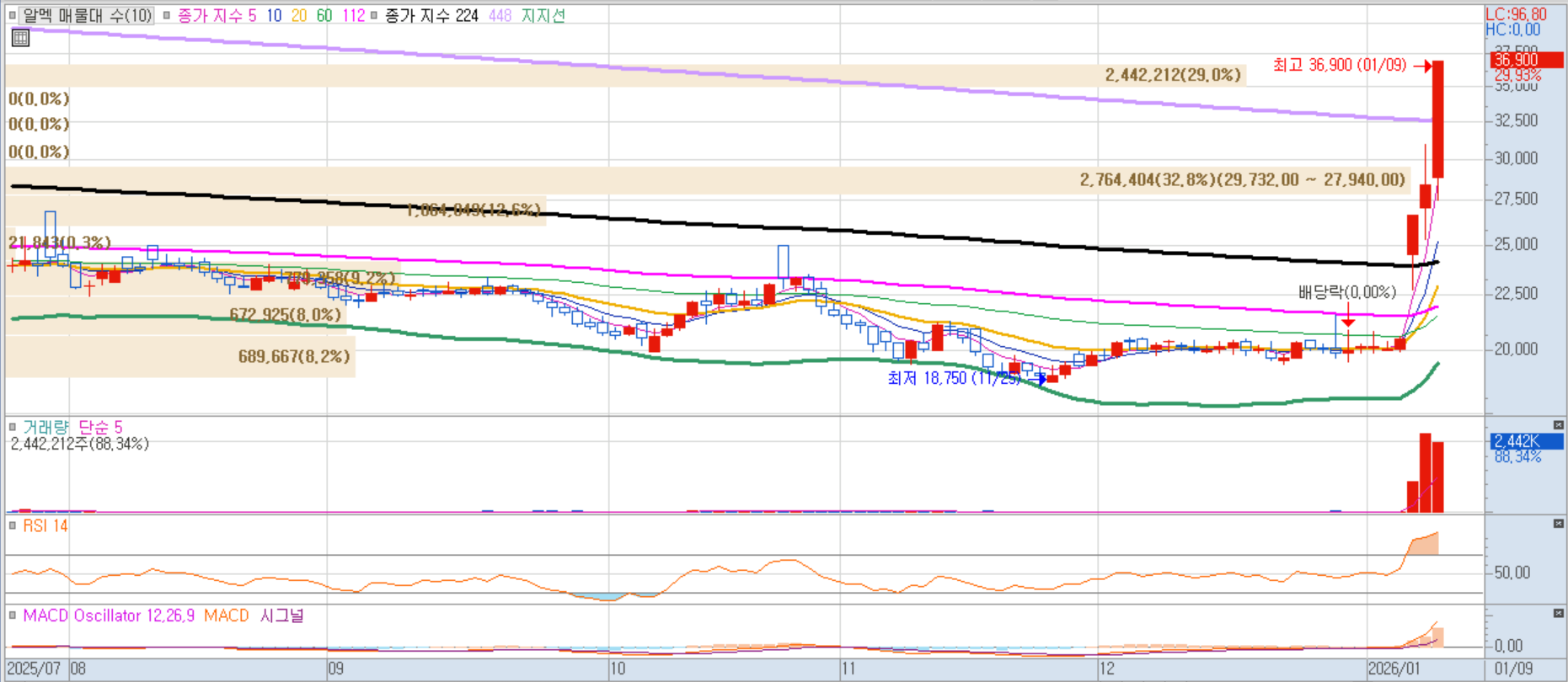Click the red 36,900 current price tag
1568x682 pixels.
point(1527,60)
